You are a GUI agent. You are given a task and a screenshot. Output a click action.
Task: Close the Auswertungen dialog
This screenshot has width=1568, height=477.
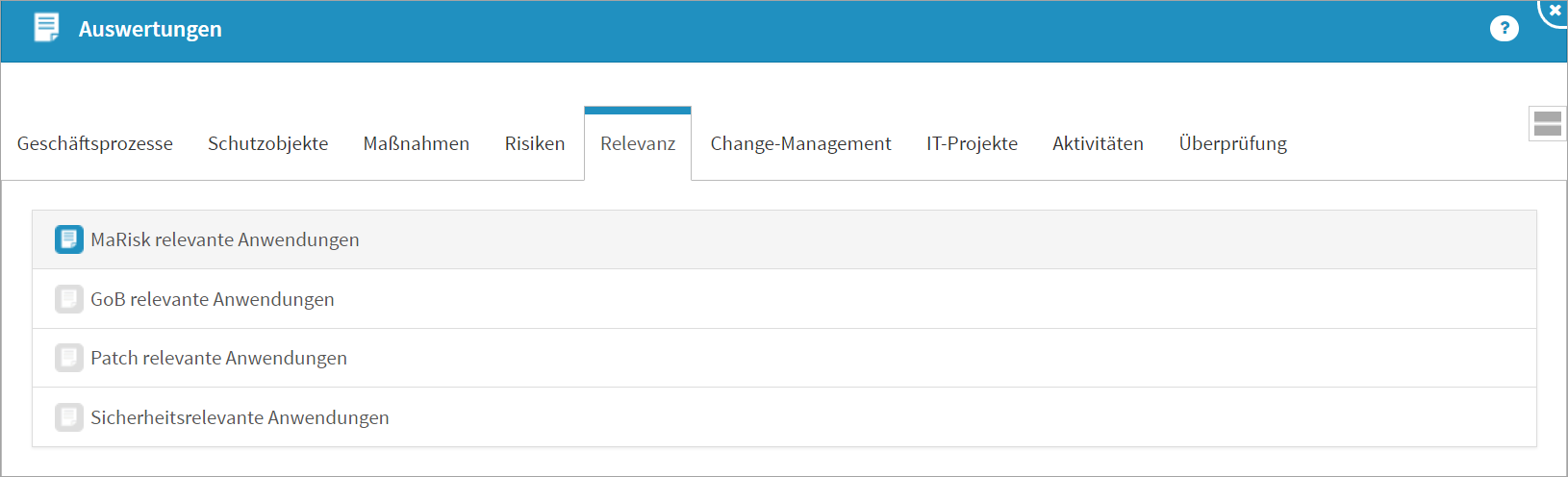(x=1555, y=11)
